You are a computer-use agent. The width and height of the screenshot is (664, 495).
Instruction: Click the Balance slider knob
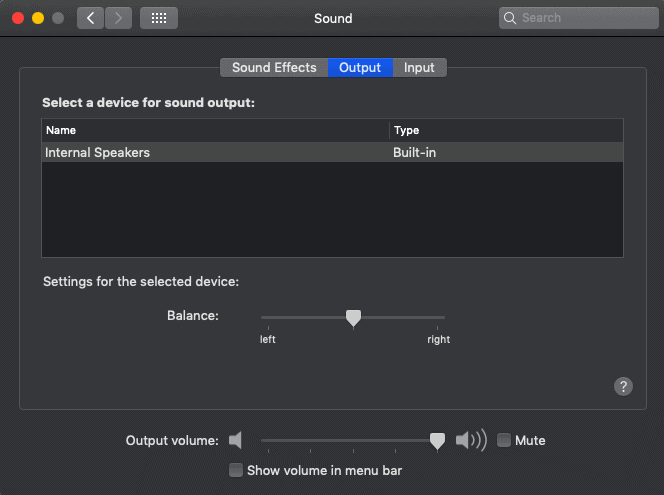click(x=353, y=318)
